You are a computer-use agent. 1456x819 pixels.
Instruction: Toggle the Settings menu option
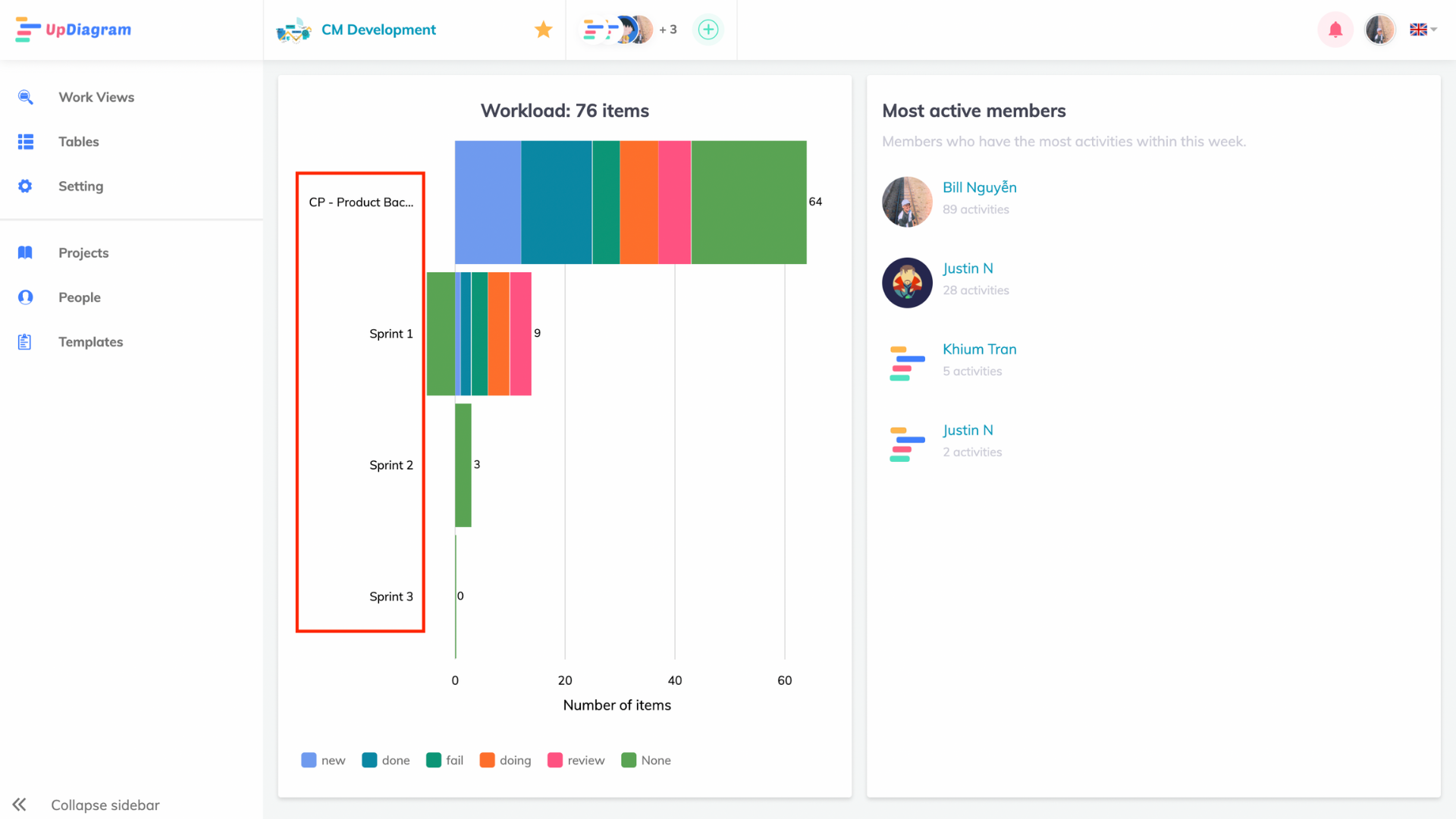(80, 186)
